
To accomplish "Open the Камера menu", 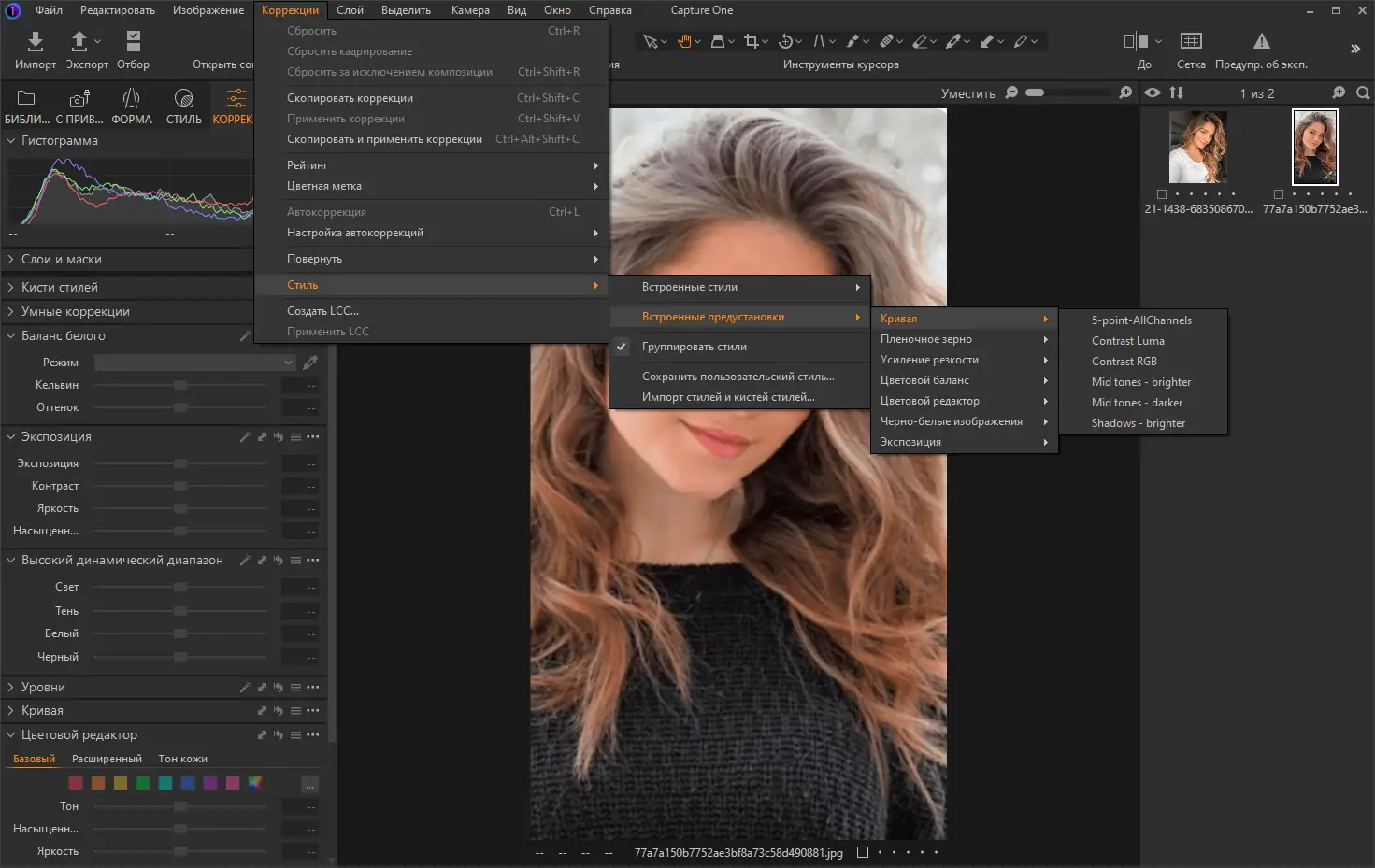I will click(x=469, y=9).
